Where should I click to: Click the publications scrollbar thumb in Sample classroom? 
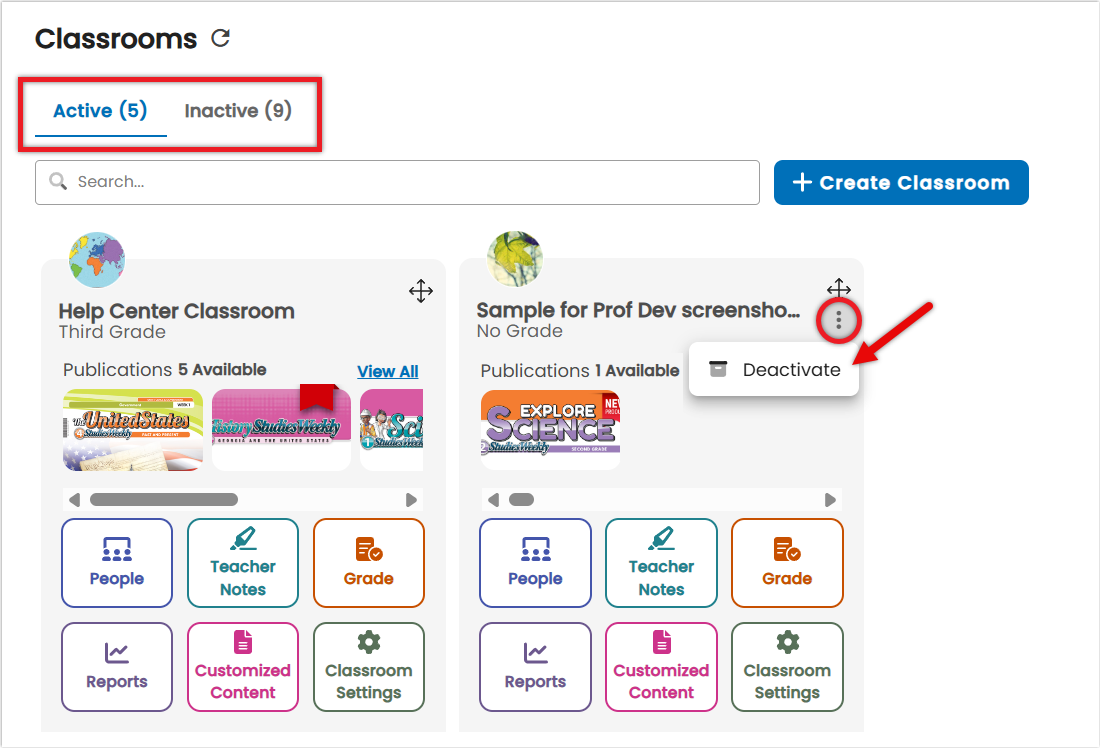coord(521,500)
